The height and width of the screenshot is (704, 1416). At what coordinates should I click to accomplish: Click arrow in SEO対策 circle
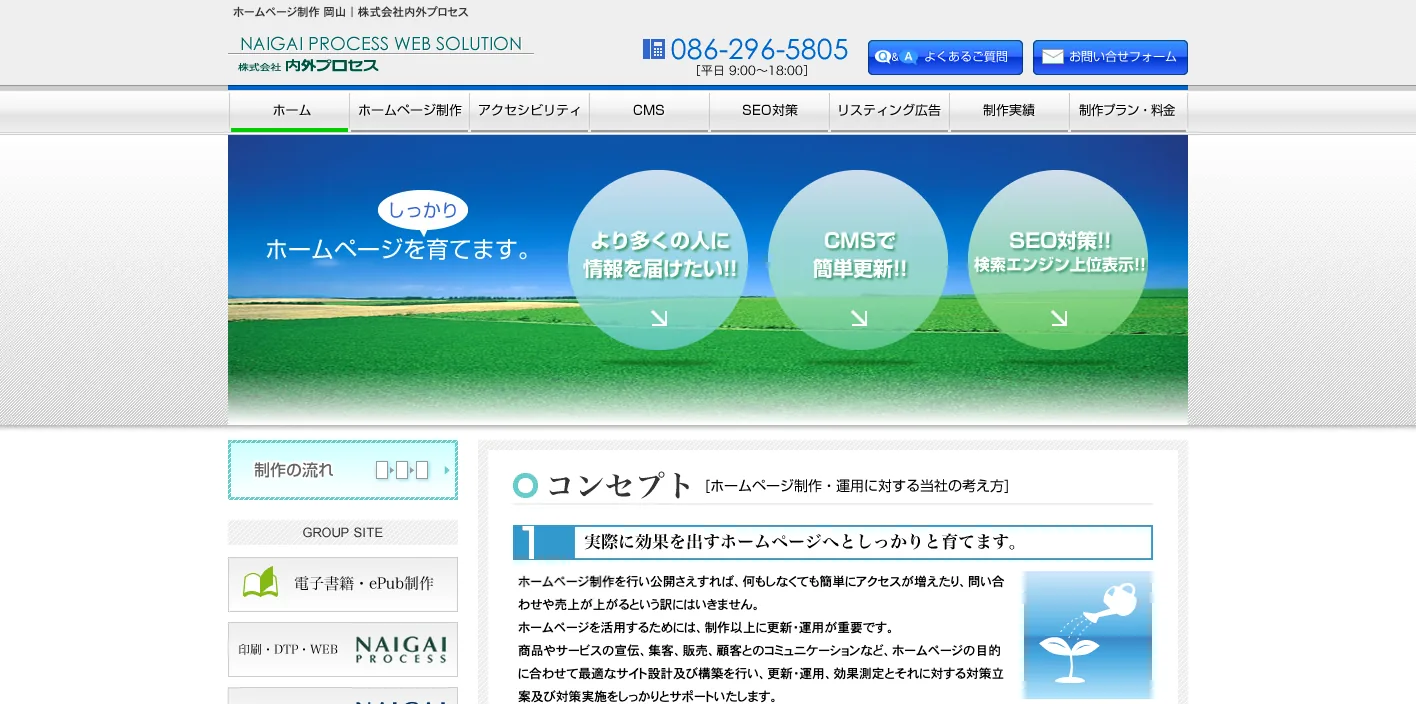1059,318
